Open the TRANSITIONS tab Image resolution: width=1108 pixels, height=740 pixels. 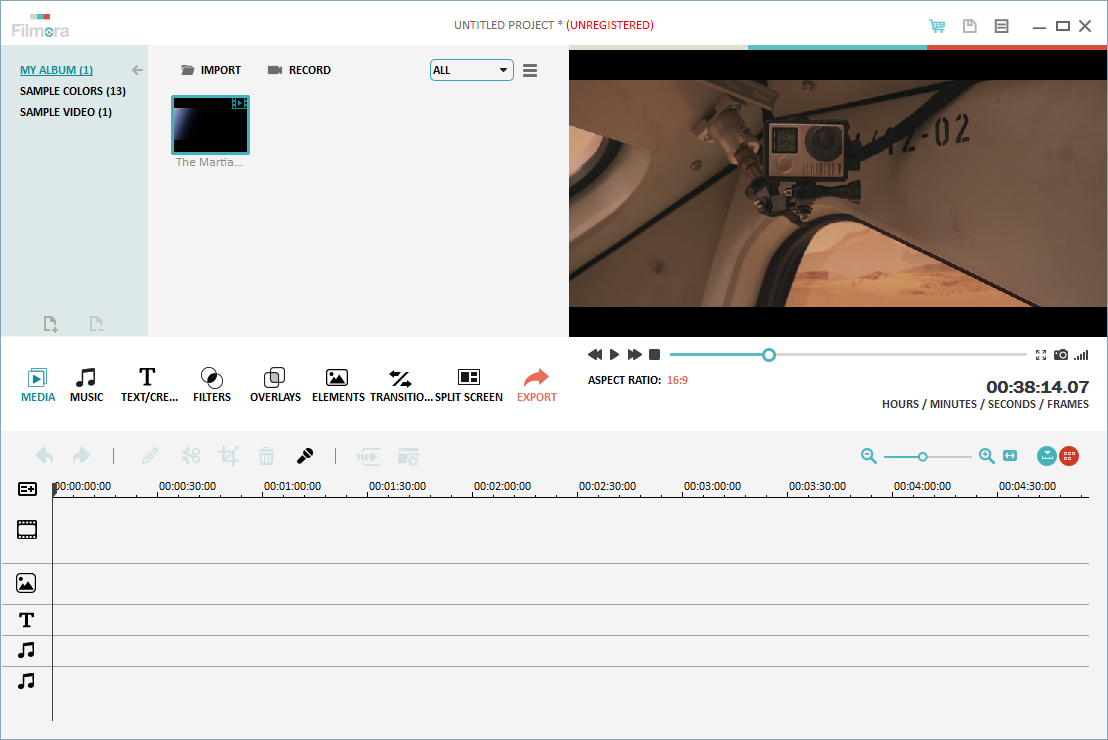400,385
